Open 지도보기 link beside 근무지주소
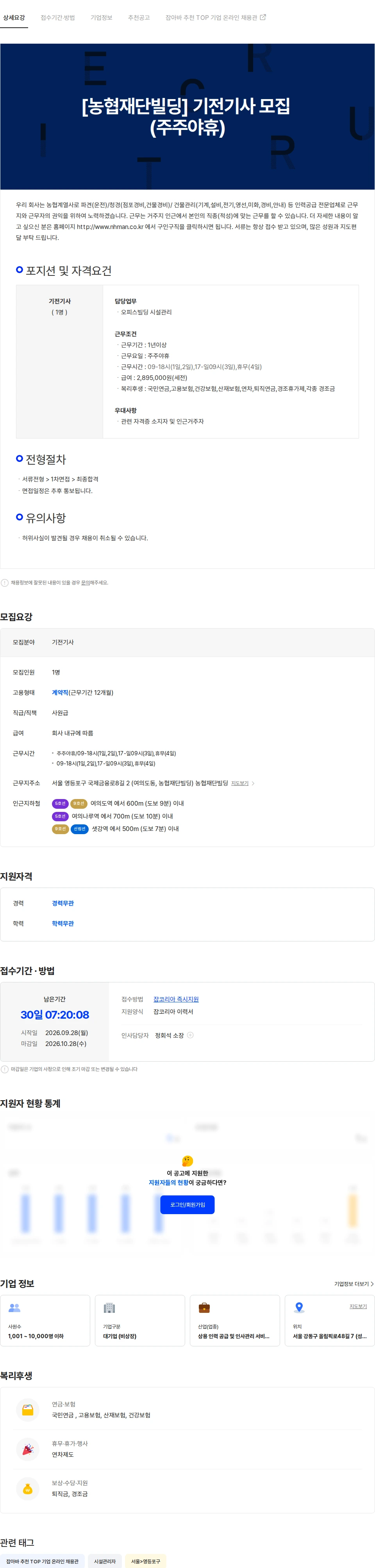Screen dimensions: 375x1568 tap(239, 783)
